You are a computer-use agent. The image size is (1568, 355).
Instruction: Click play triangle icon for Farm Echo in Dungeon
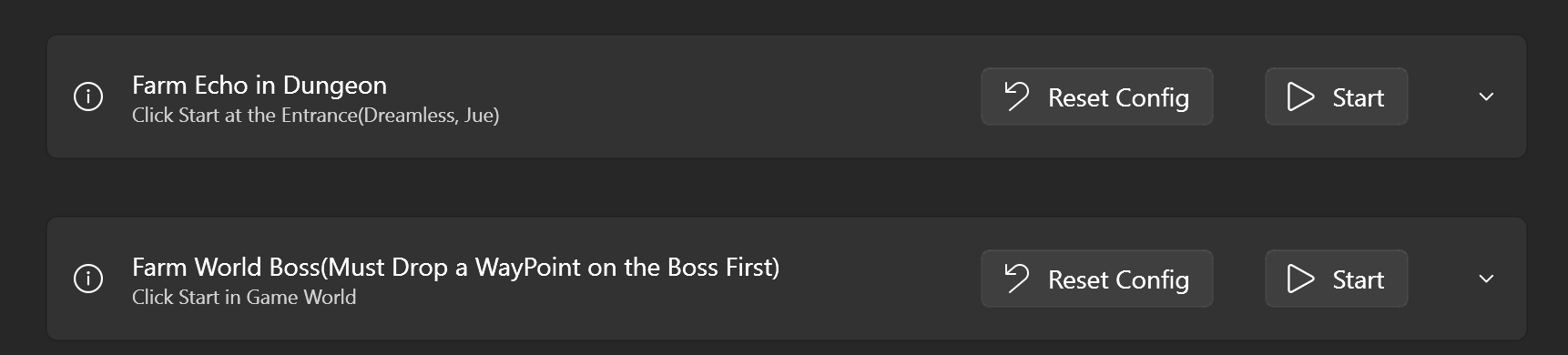click(1300, 96)
